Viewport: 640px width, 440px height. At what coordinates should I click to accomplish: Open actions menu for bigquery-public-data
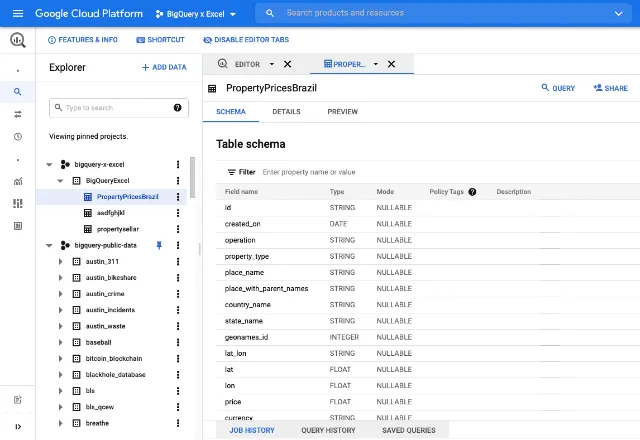coord(178,245)
